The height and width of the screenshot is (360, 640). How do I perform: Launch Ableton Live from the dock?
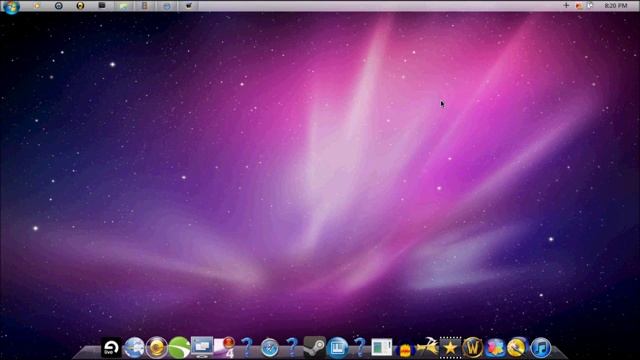pyautogui.click(x=111, y=348)
